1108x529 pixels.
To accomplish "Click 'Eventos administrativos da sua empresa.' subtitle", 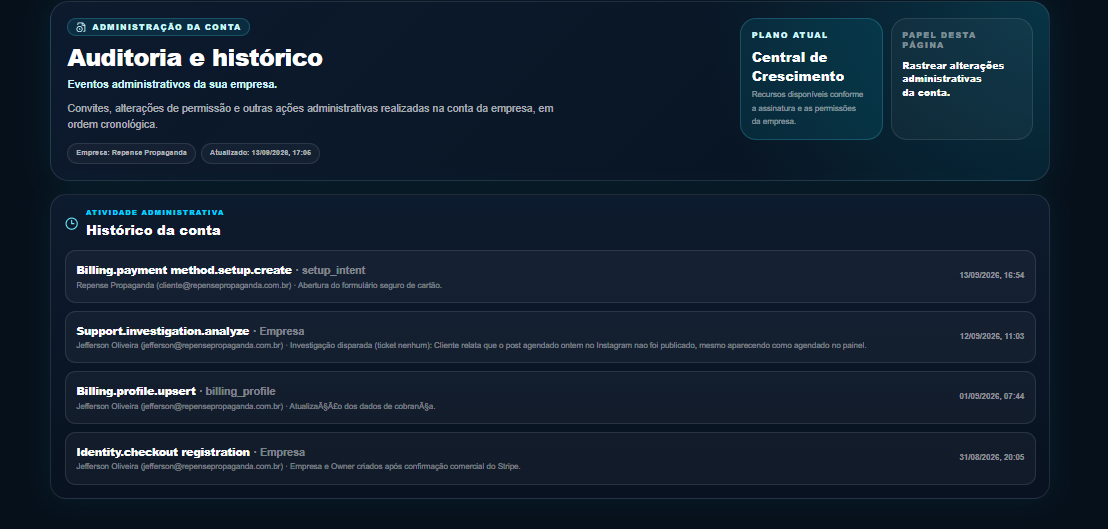I will pos(172,84).
